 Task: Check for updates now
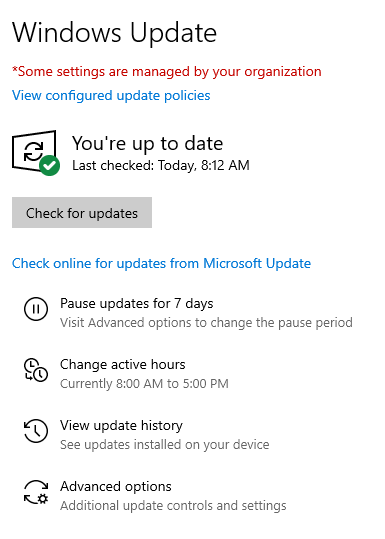click(x=82, y=212)
